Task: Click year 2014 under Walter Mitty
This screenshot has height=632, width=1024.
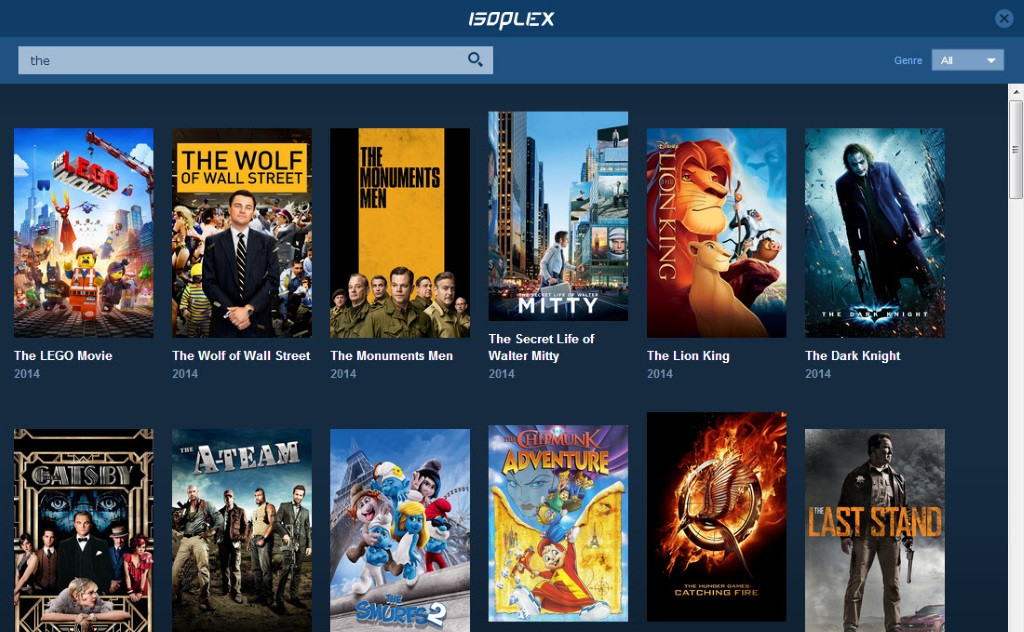Action: [502, 373]
